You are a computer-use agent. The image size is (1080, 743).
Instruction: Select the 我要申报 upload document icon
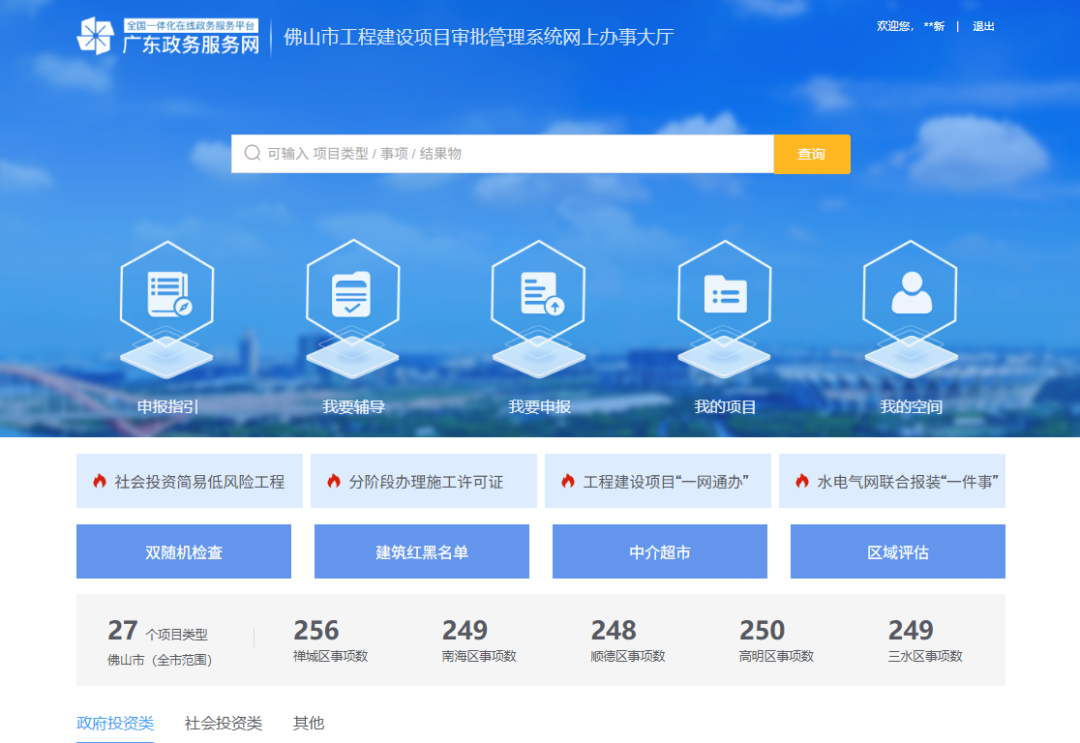coord(539,294)
